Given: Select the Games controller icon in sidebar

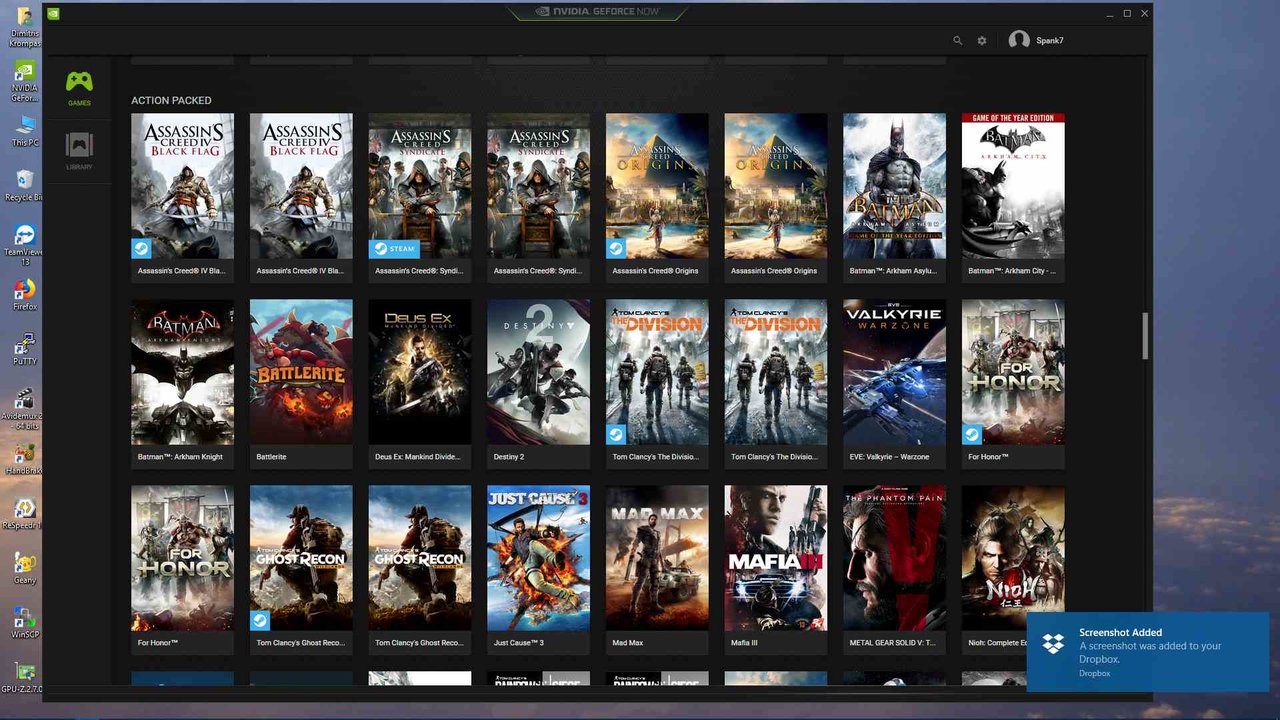Looking at the screenshot, I should click(x=79, y=83).
